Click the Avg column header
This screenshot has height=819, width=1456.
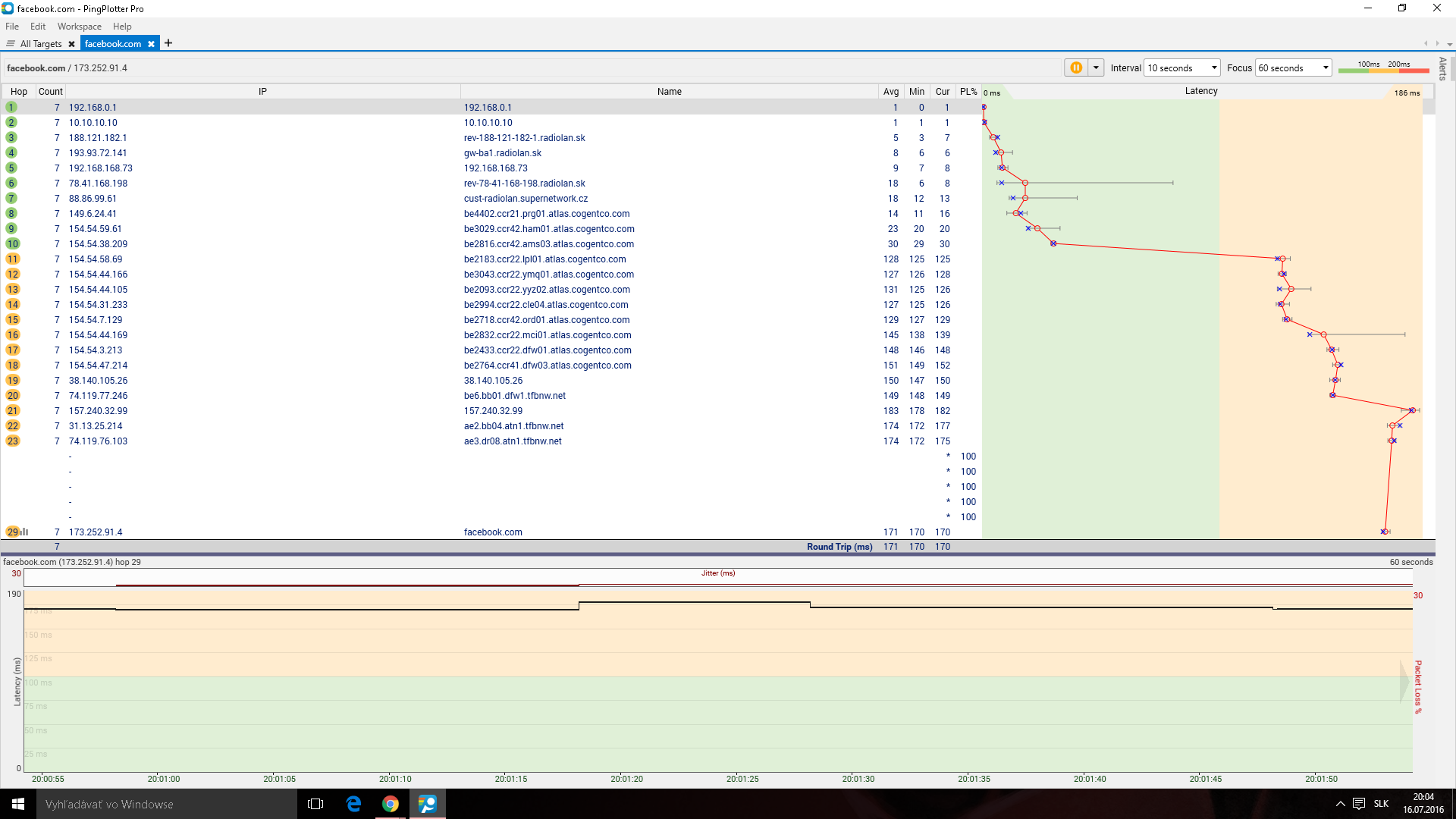tap(890, 92)
